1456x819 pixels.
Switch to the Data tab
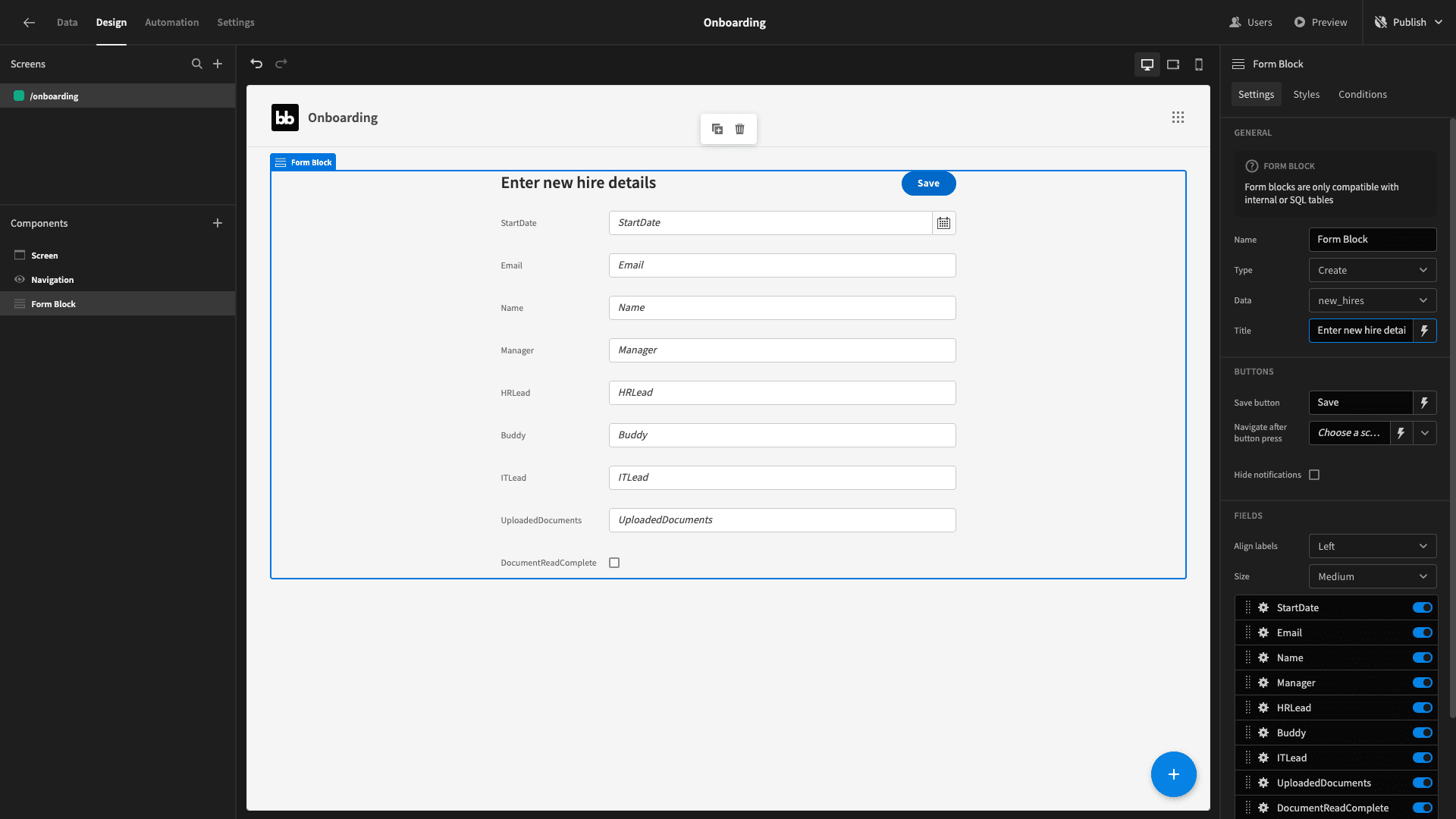(x=67, y=23)
